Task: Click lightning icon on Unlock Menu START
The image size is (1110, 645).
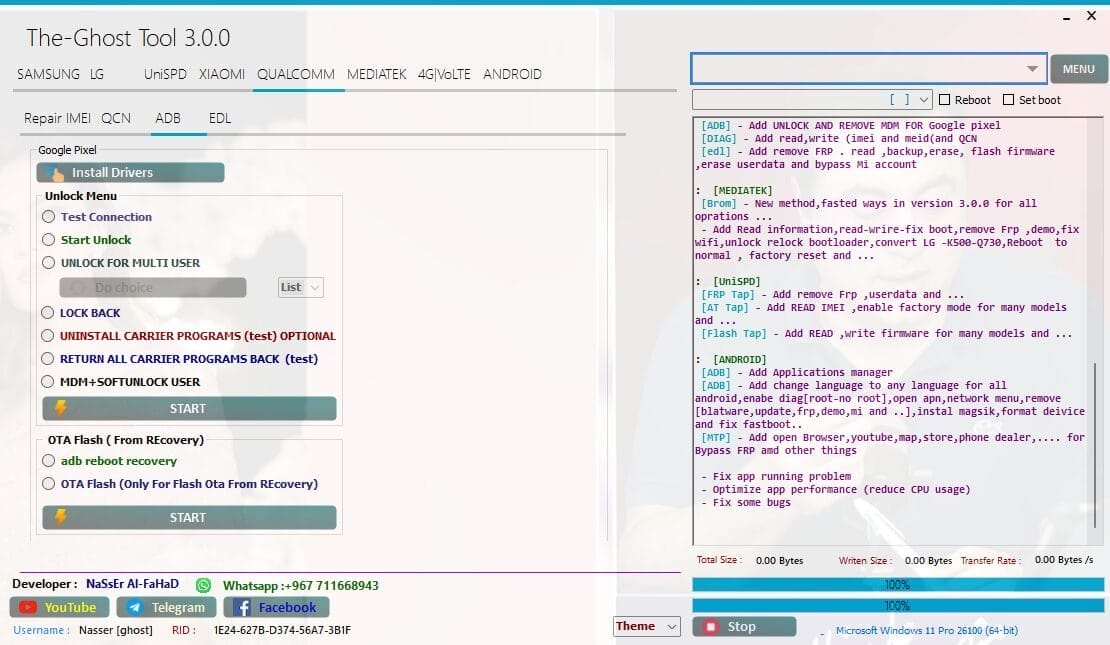Action: [x=60, y=408]
